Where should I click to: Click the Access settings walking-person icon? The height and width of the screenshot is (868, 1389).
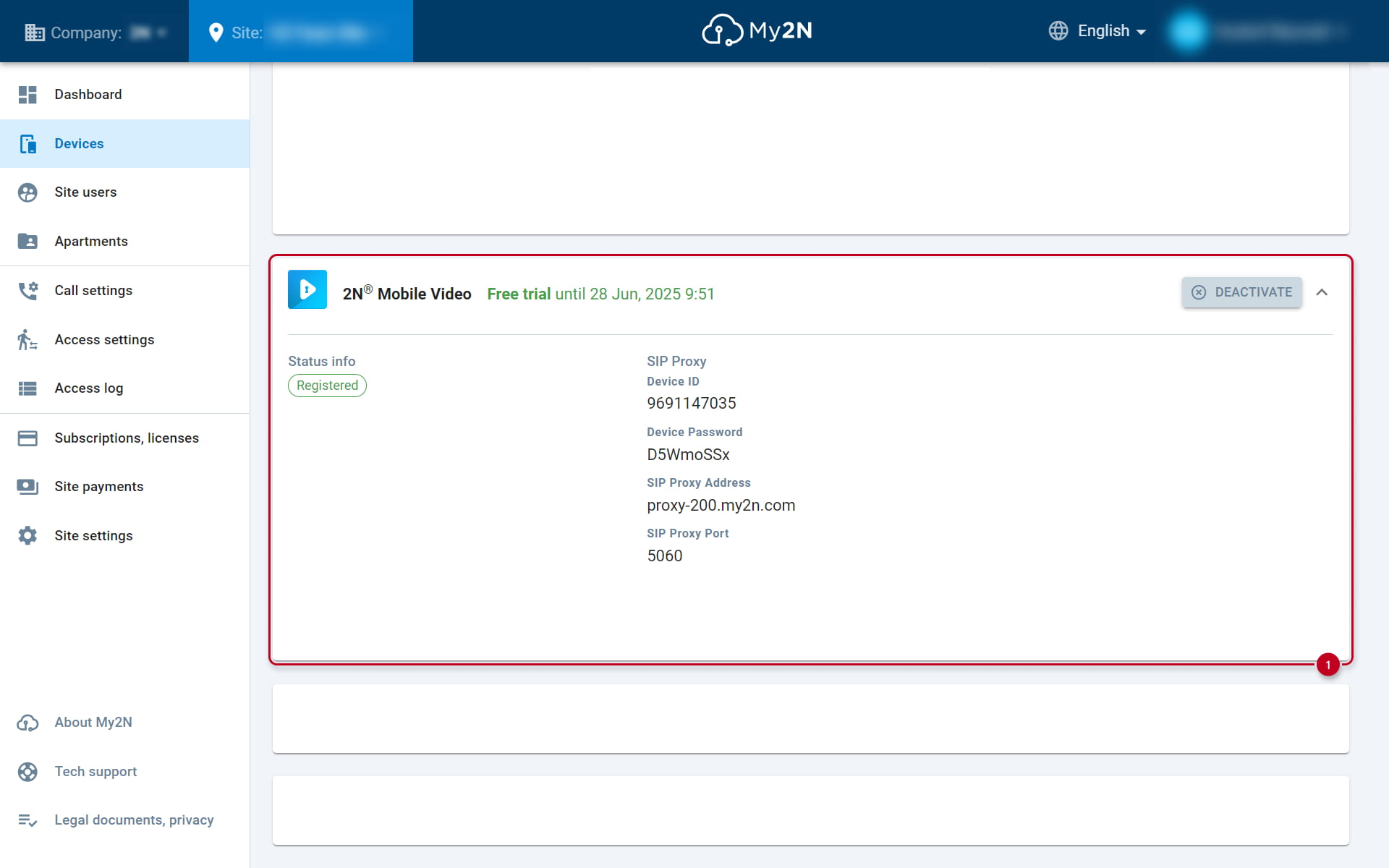click(x=27, y=339)
